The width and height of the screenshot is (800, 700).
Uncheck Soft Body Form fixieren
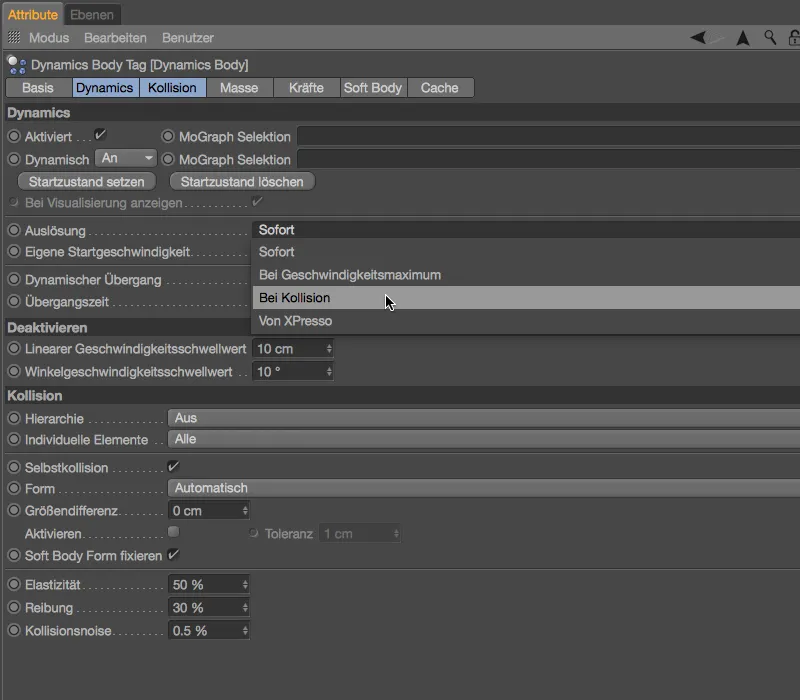pyautogui.click(x=174, y=555)
